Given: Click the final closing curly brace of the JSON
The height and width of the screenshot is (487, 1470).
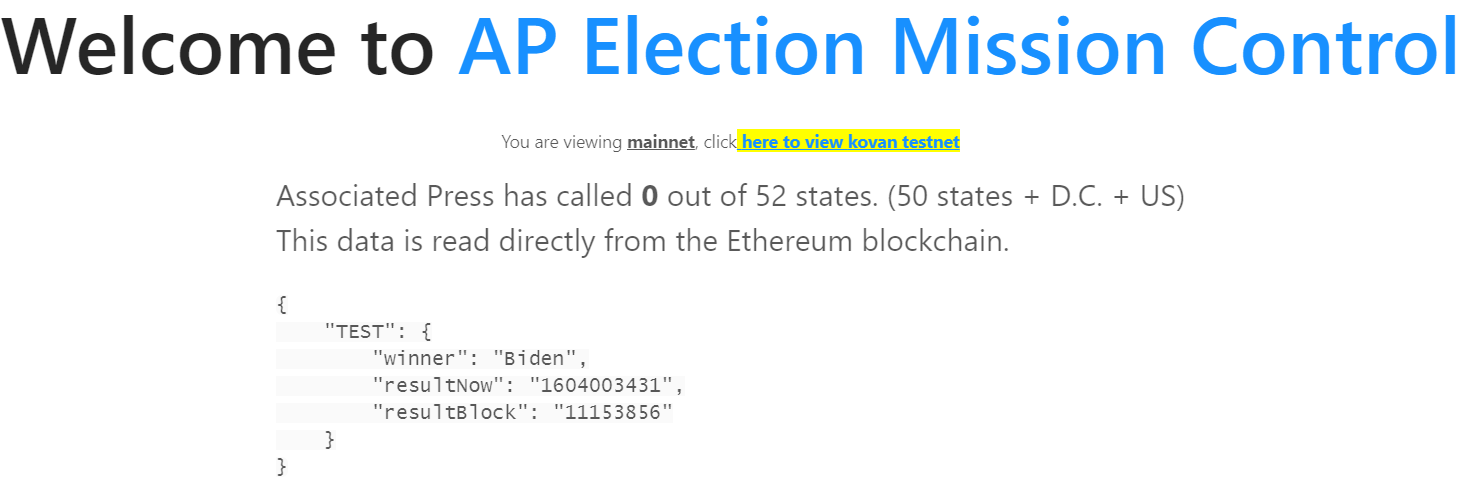Looking at the screenshot, I should click(282, 466).
